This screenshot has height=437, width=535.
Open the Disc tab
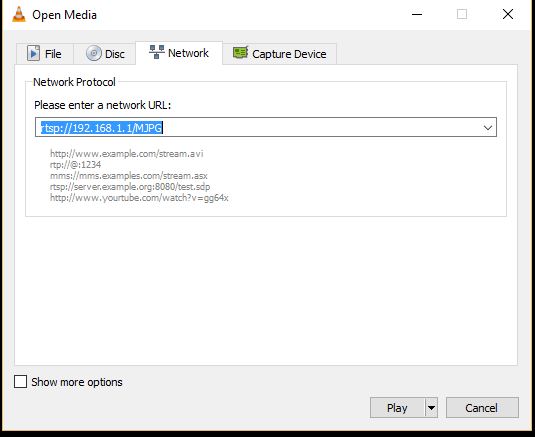105,54
